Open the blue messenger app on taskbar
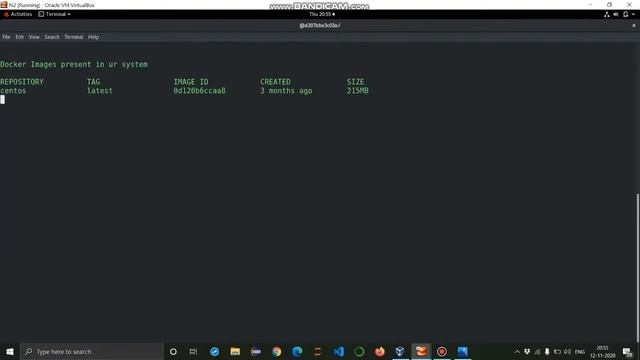Viewport: 640px width, 360px height. 214,351
